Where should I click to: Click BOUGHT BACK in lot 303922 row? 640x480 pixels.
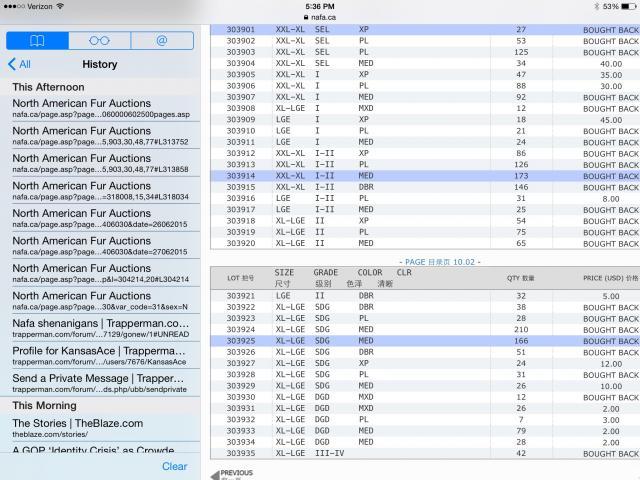coord(611,307)
